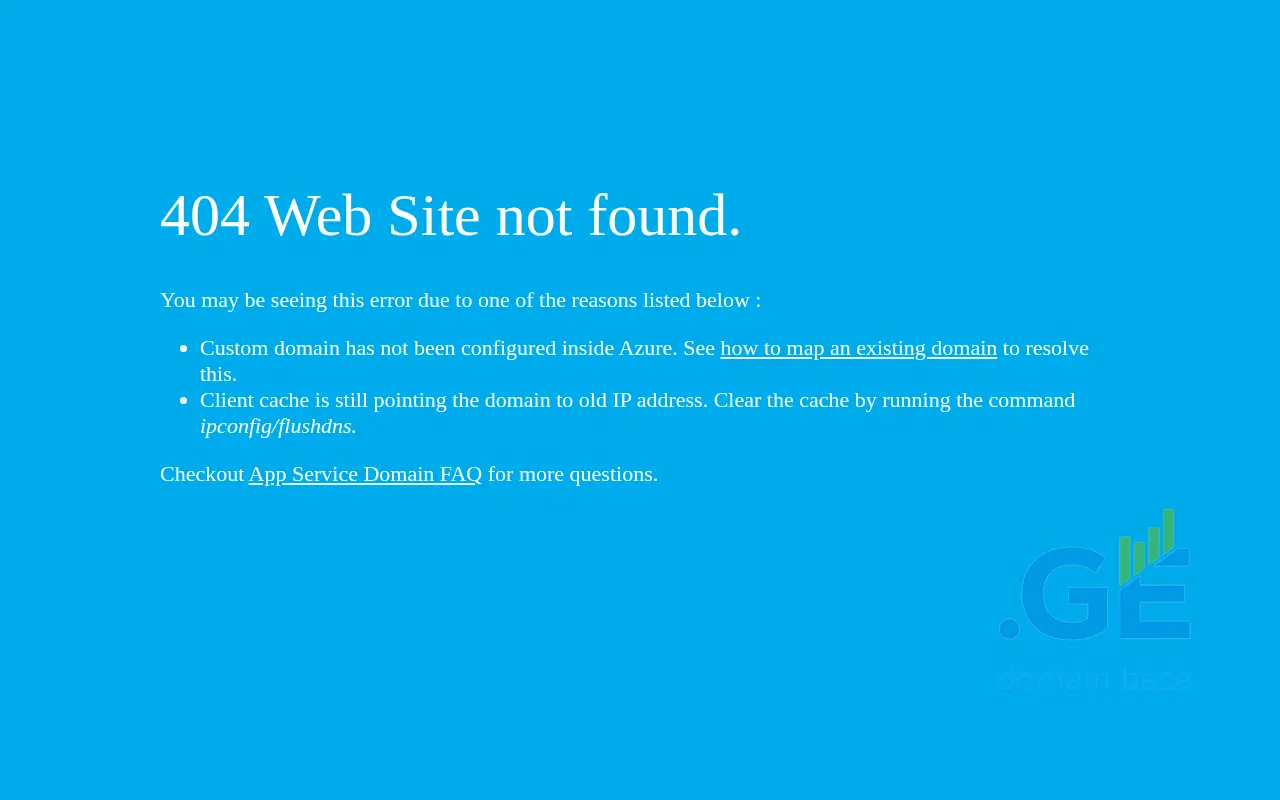Click the 'to resolve this.' text

[x=644, y=361]
